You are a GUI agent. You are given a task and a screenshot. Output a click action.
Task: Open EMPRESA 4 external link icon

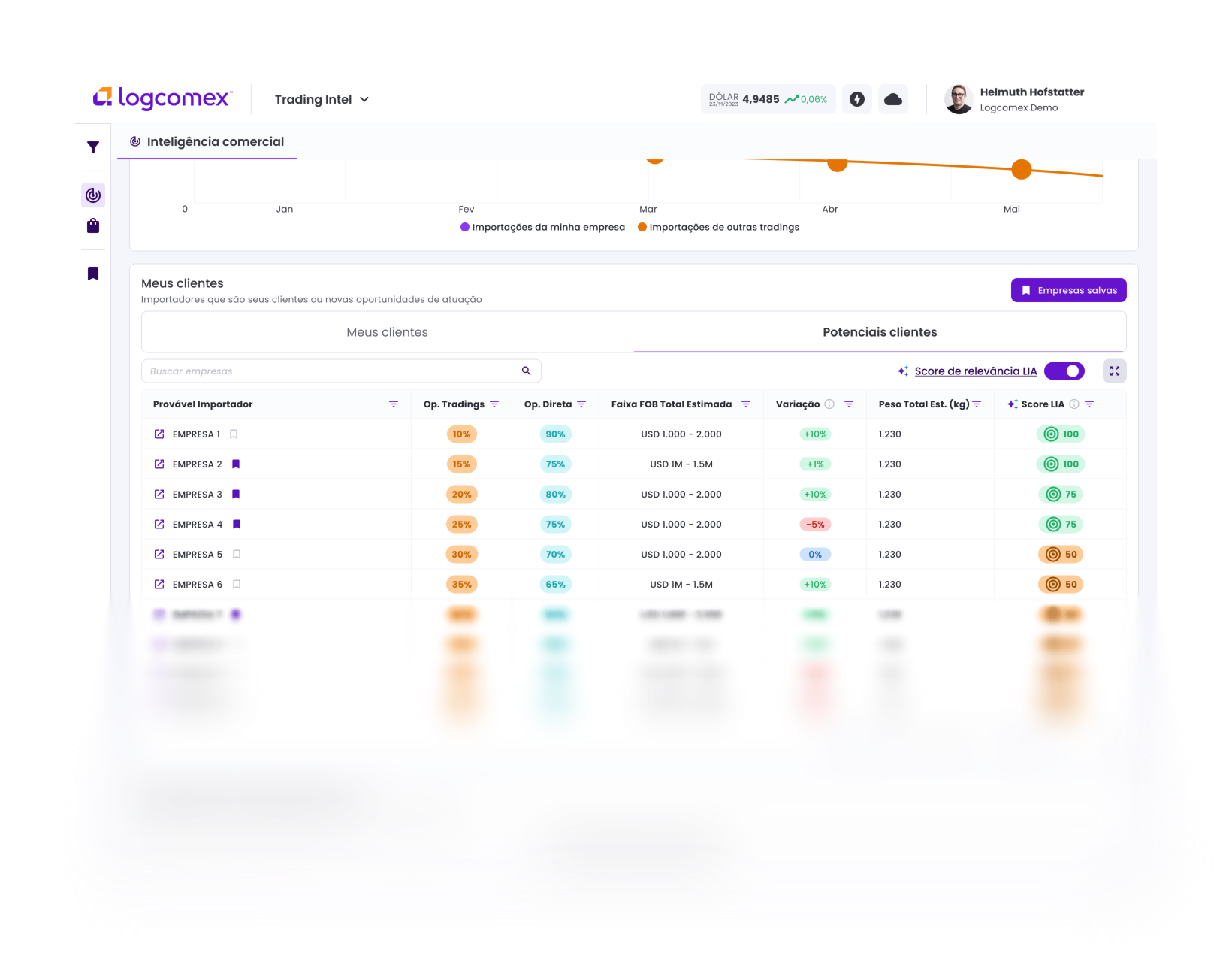coord(159,524)
